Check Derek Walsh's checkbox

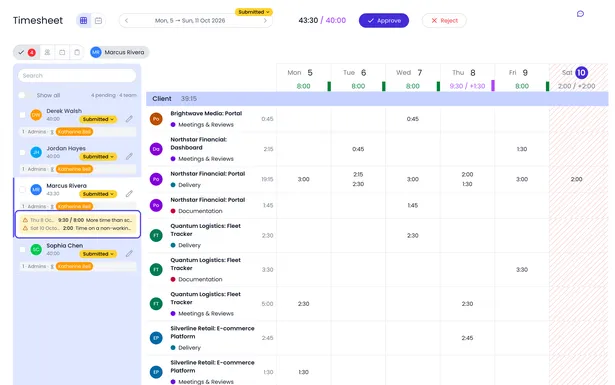(x=22, y=114)
